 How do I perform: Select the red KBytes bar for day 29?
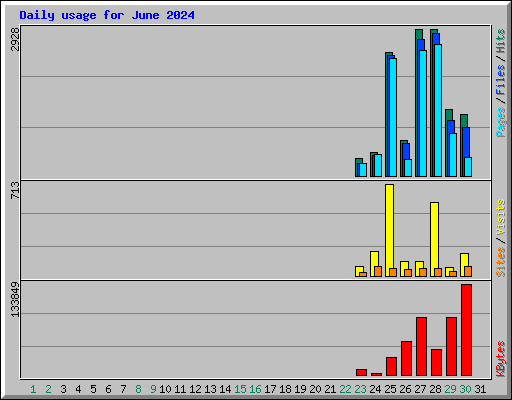point(451,347)
